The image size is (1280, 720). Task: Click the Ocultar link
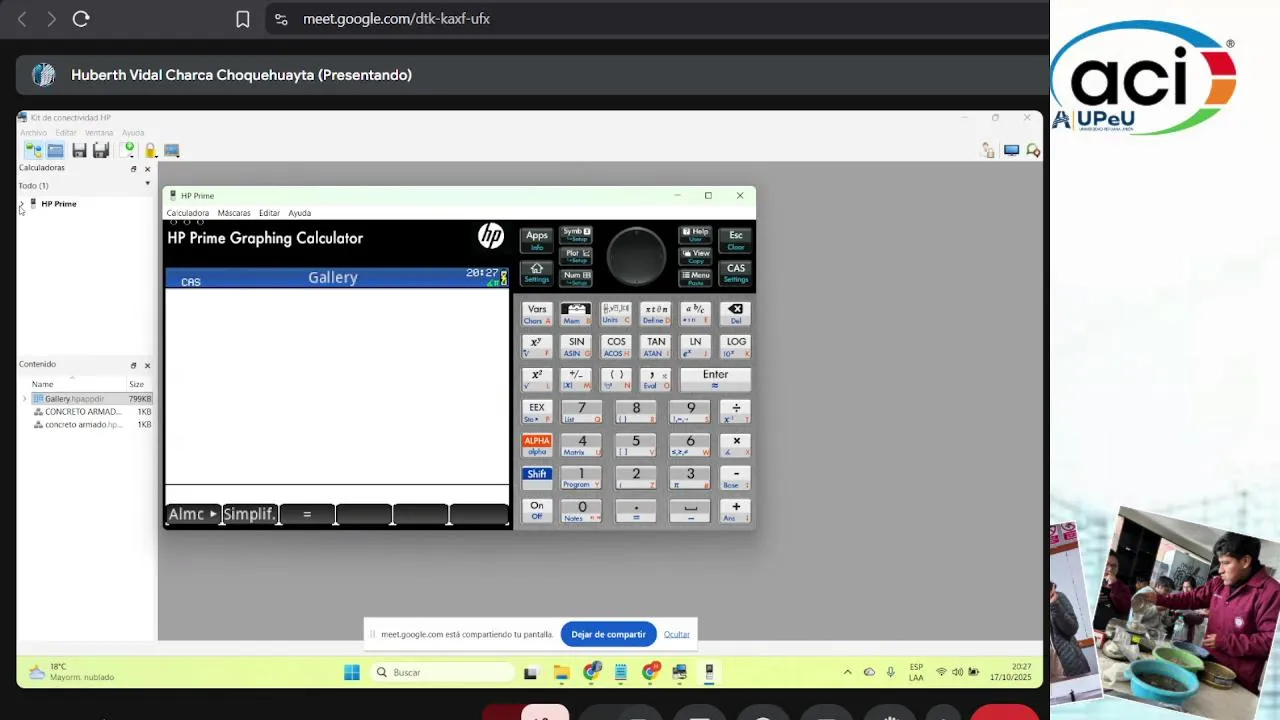click(x=677, y=634)
